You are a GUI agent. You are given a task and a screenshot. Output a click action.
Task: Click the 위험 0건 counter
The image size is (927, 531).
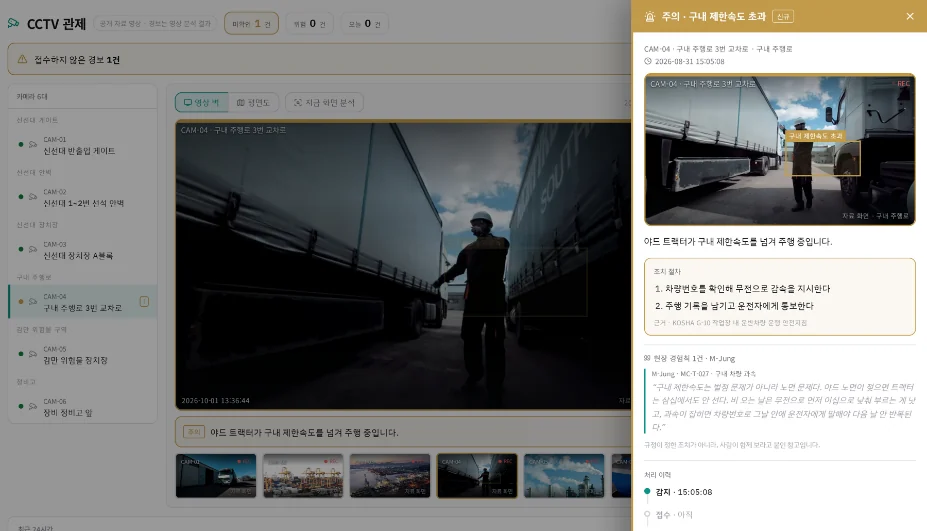pyautogui.click(x=310, y=24)
